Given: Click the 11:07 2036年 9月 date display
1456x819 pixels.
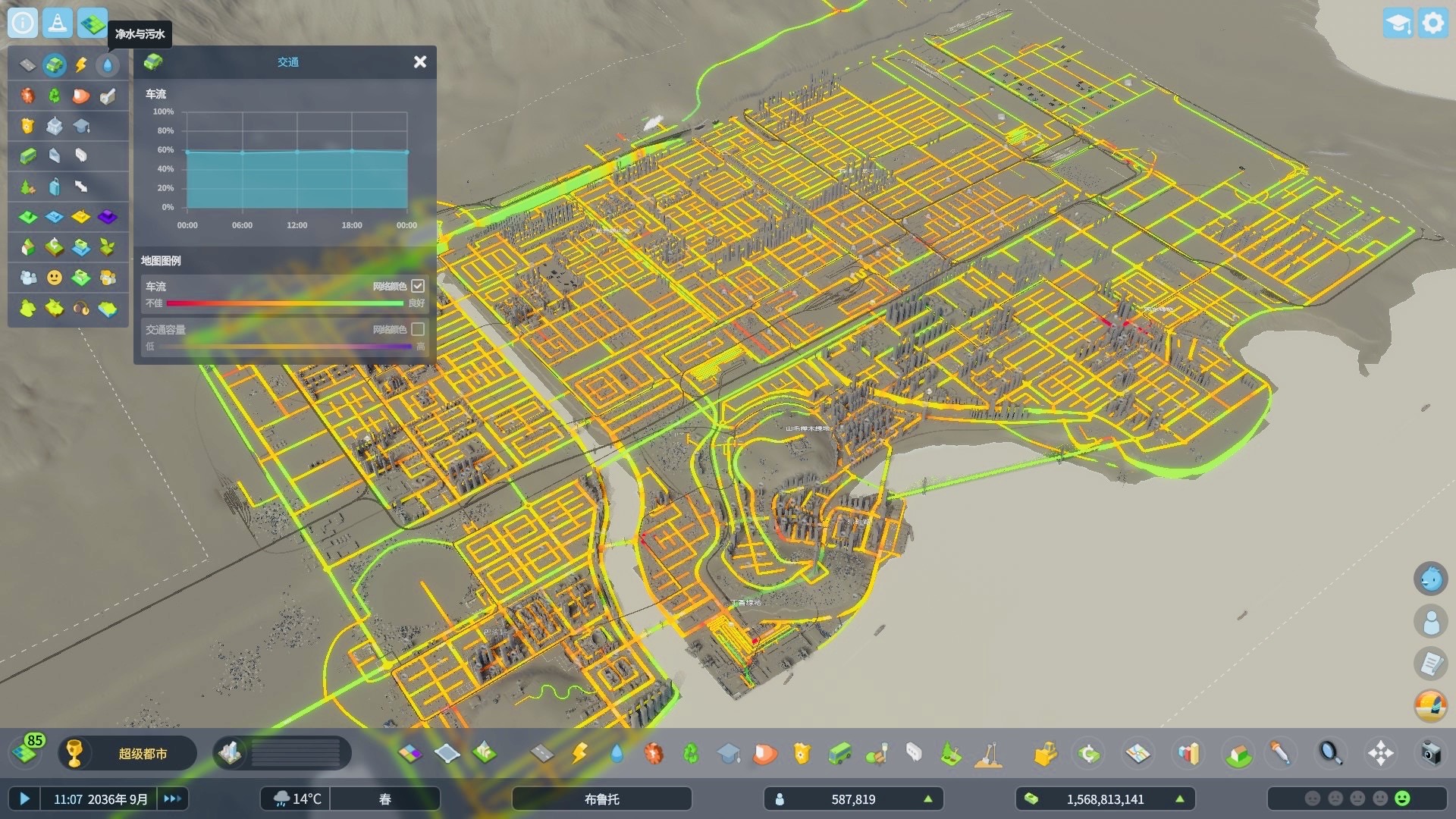Looking at the screenshot, I should 100,799.
